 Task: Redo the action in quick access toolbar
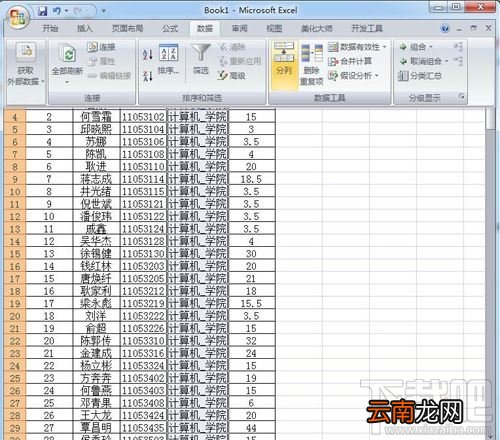[78, 11]
